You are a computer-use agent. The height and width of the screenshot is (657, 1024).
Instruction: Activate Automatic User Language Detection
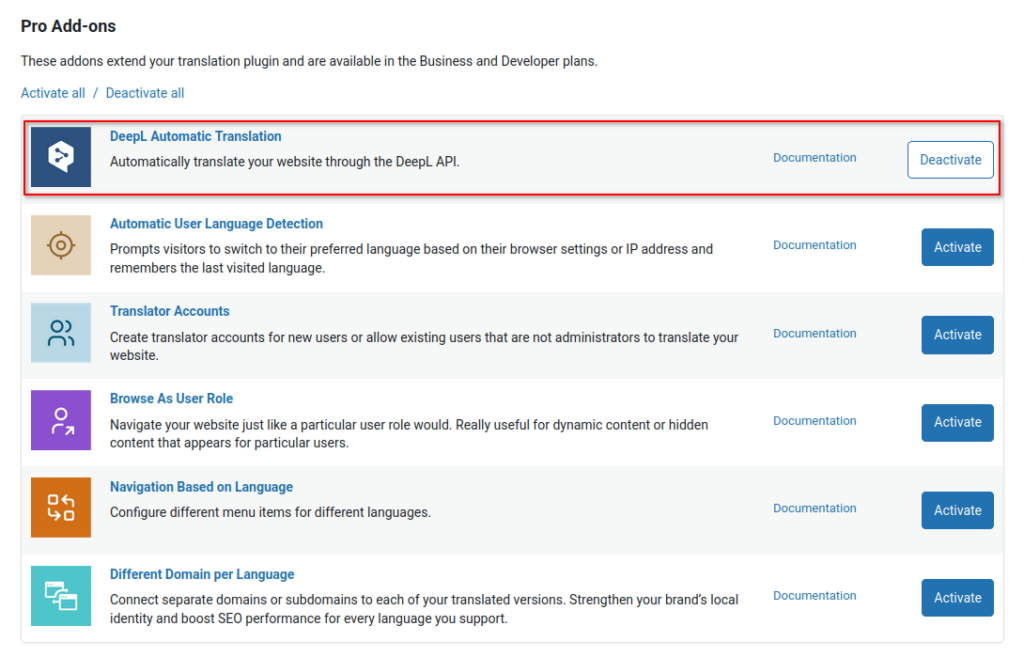956,247
